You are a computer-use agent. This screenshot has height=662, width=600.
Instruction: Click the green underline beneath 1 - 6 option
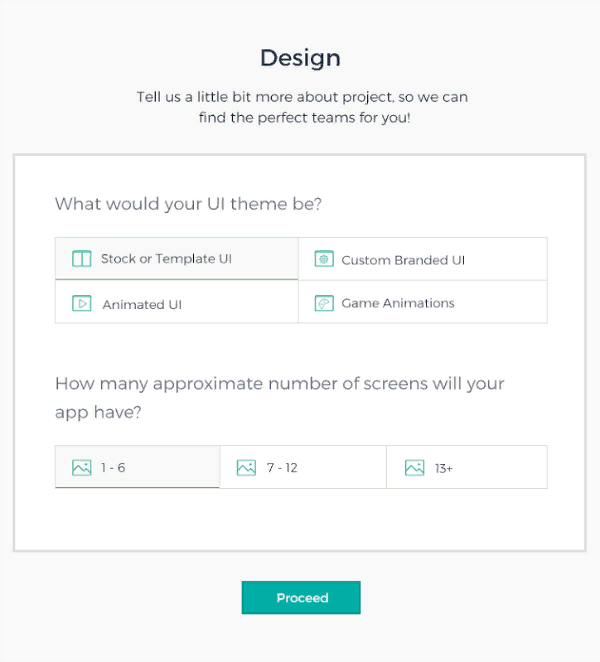coord(137,487)
